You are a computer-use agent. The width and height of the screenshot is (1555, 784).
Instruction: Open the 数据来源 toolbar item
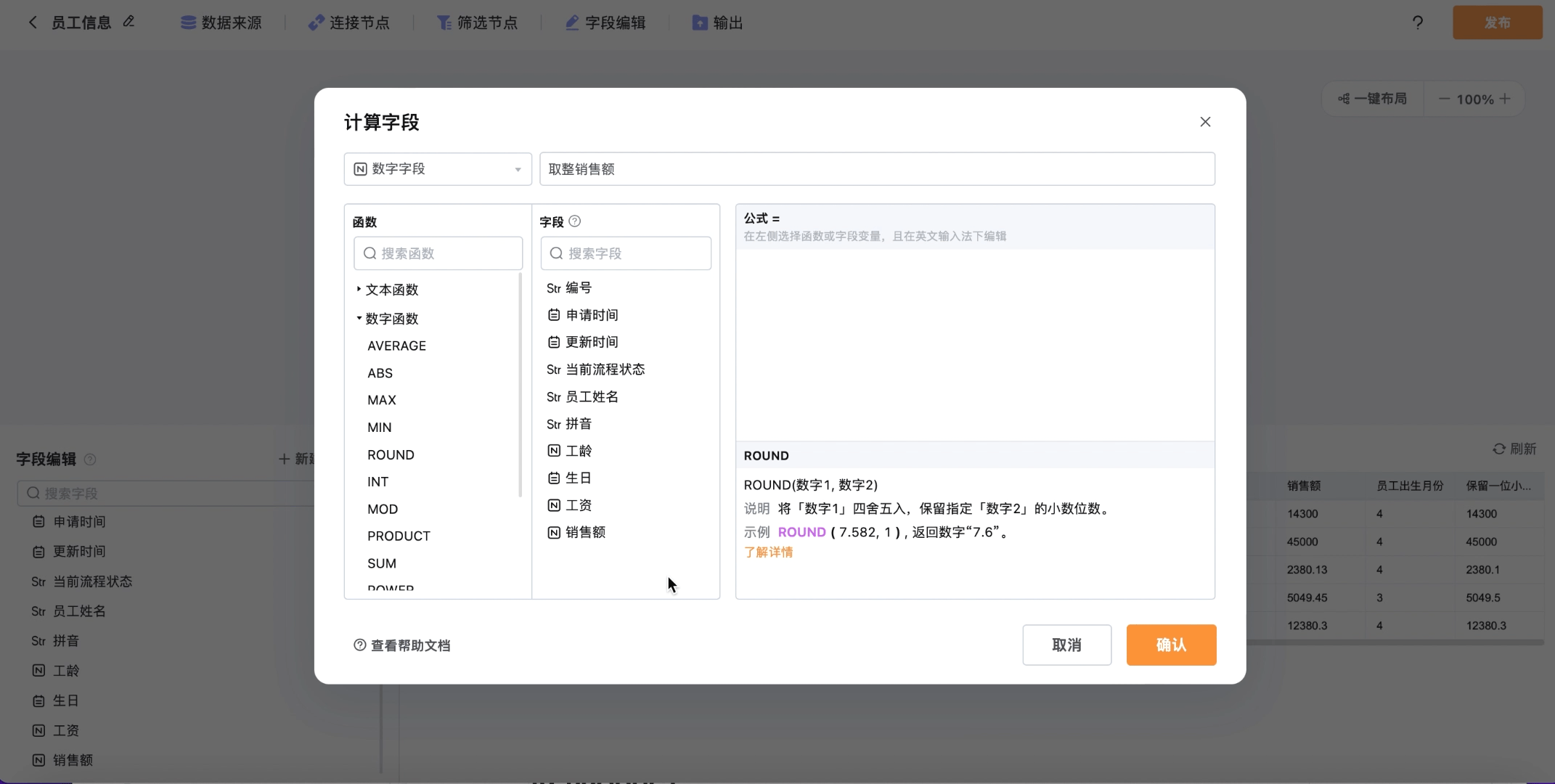click(221, 23)
